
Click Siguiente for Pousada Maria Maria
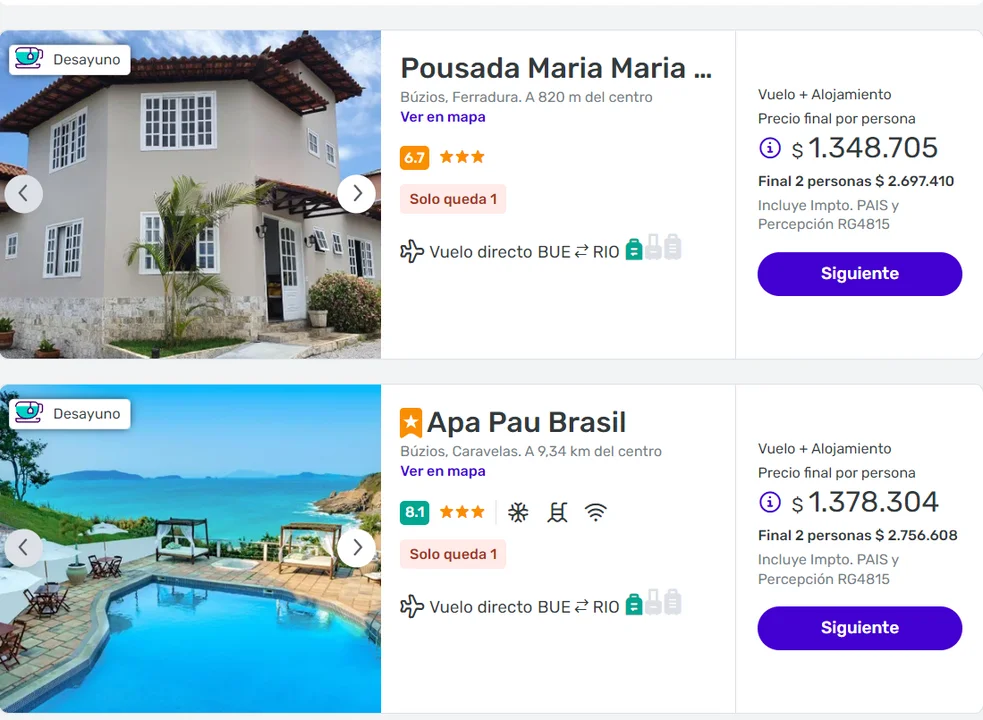pyautogui.click(x=859, y=274)
